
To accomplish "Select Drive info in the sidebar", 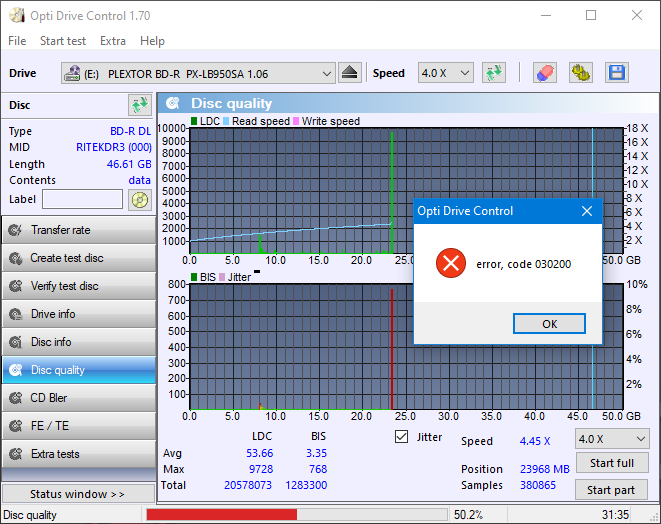I will (79, 314).
